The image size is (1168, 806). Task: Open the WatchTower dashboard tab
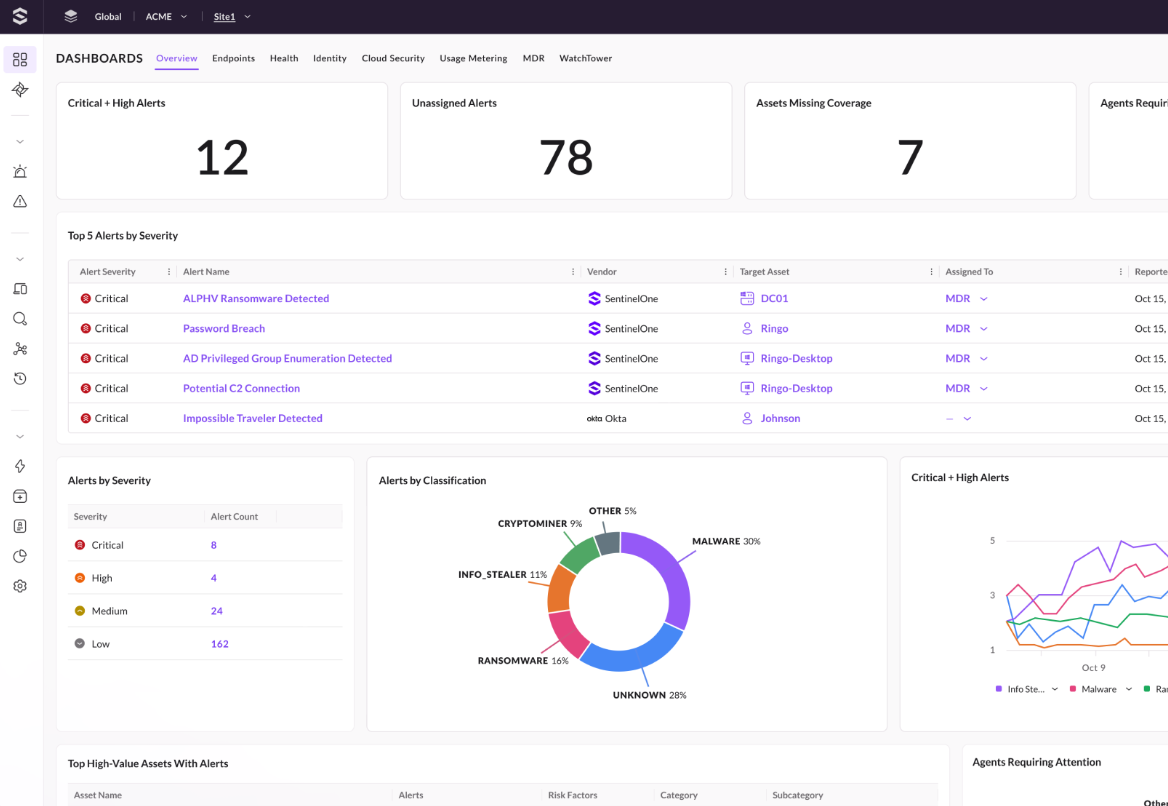click(585, 58)
